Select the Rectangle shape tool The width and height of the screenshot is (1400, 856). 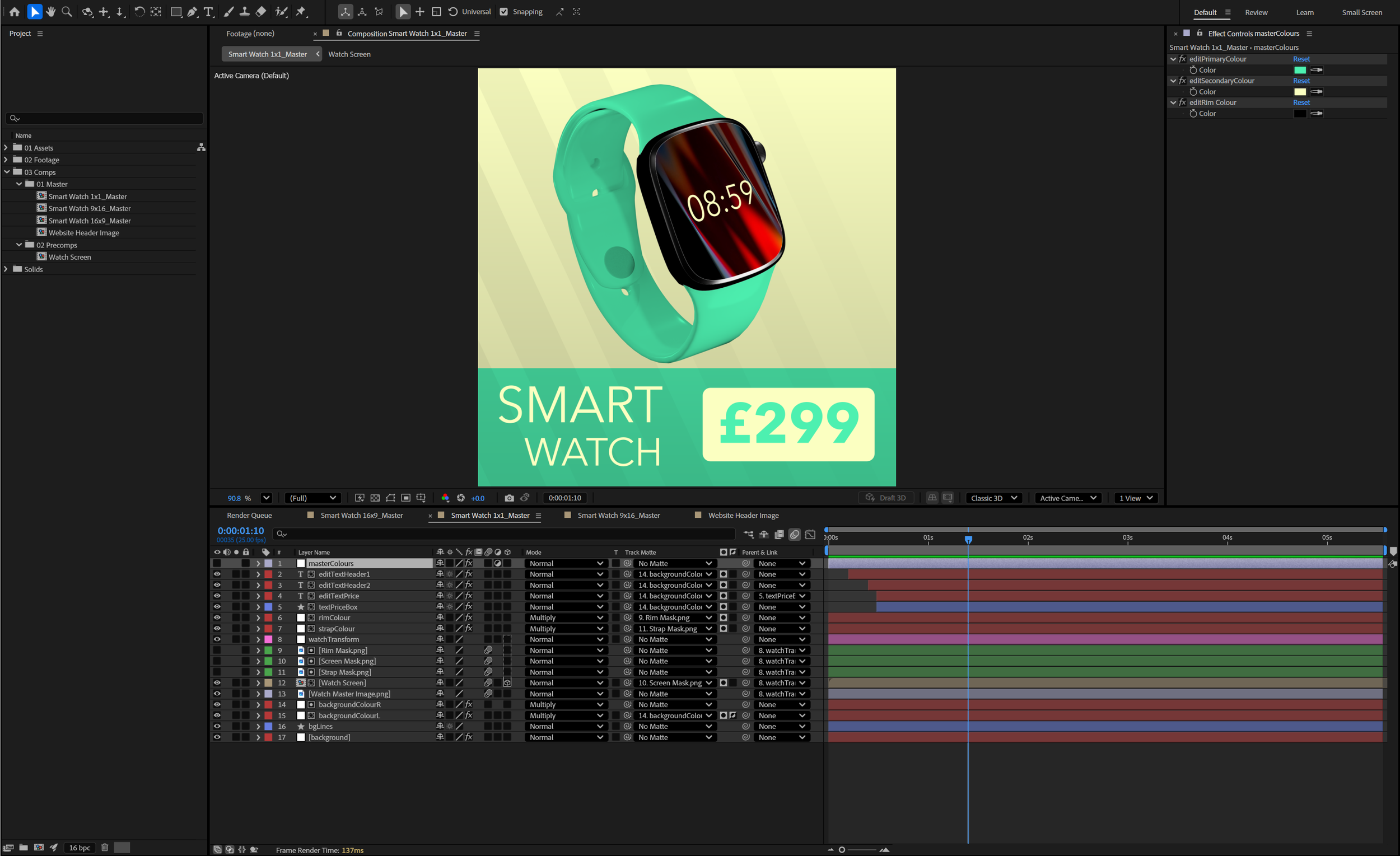[176, 11]
